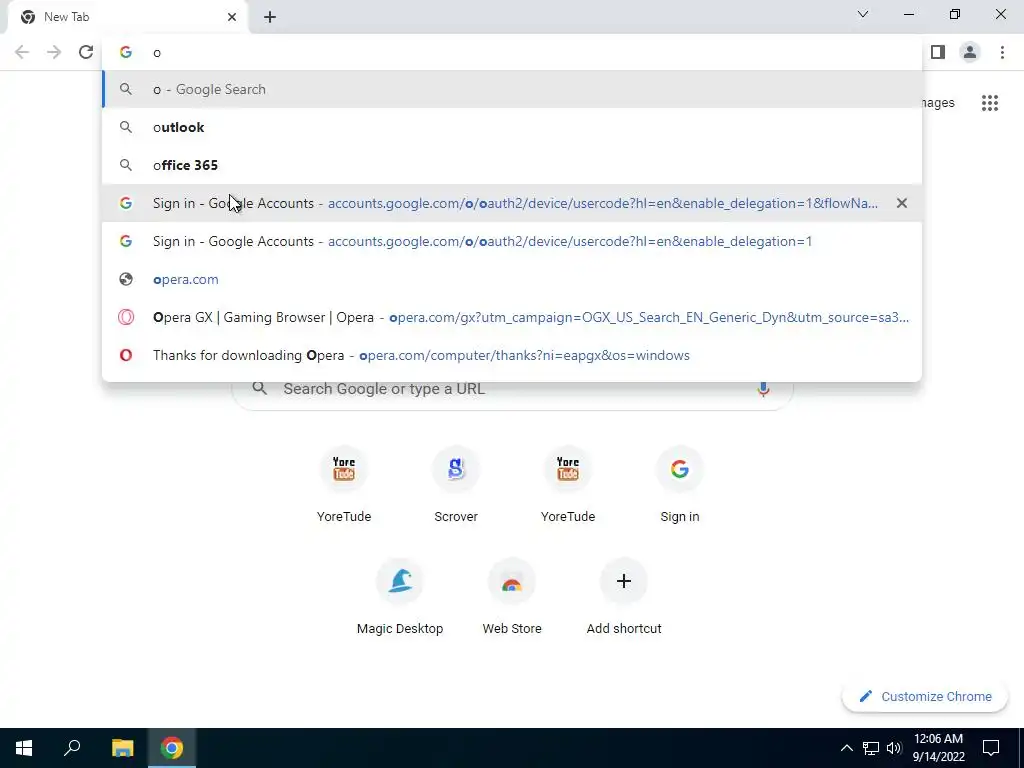Screen dimensions: 1024x768
Task: Open Chrome's three-dot menu
Action: pyautogui.click(x=1002, y=52)
